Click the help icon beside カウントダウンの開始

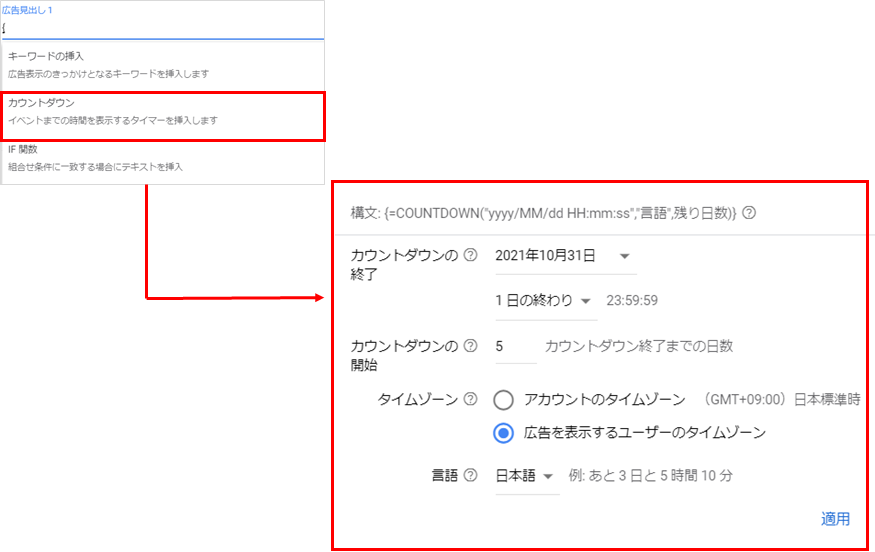pyautogui.click(x=470, y=346)
